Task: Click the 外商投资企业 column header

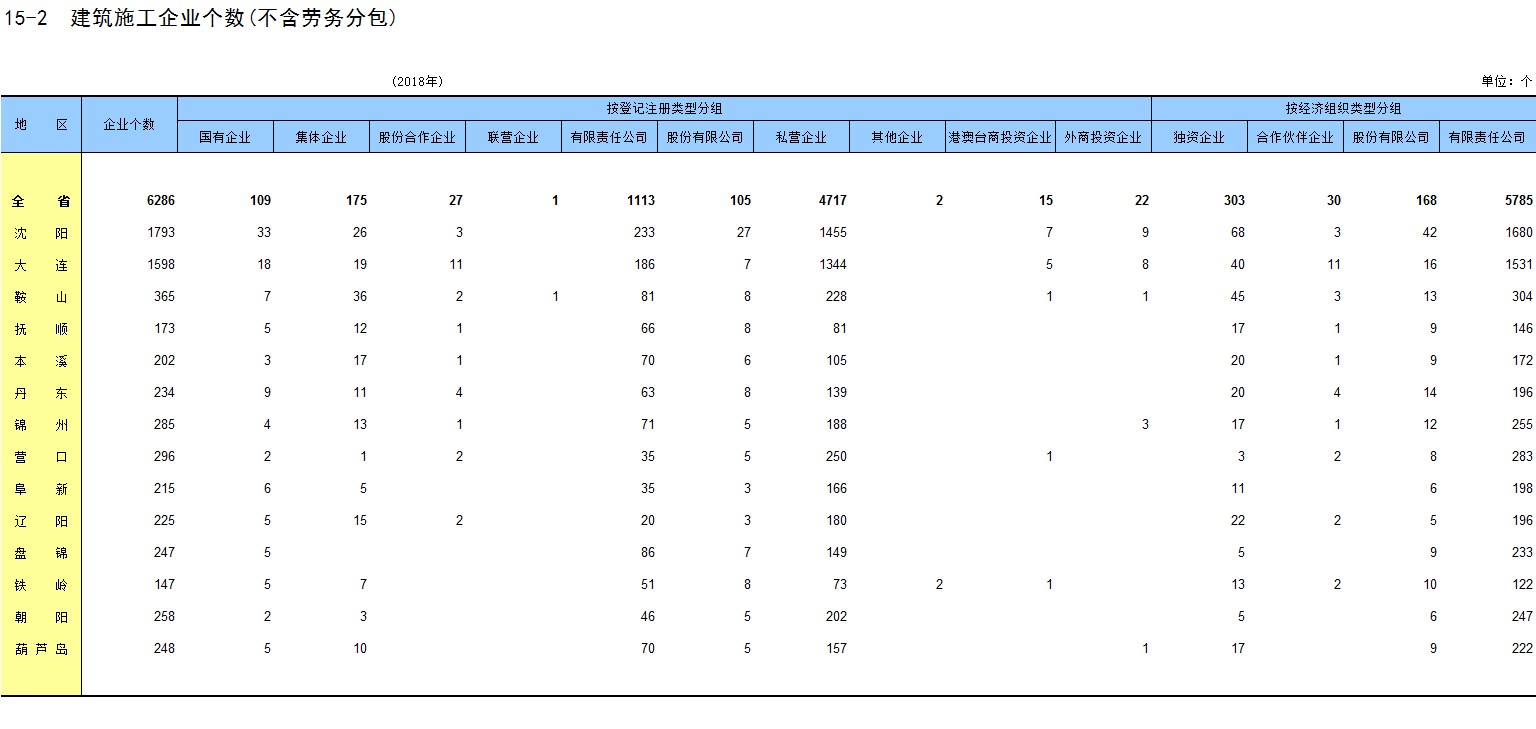Action: click(1103, 137)
